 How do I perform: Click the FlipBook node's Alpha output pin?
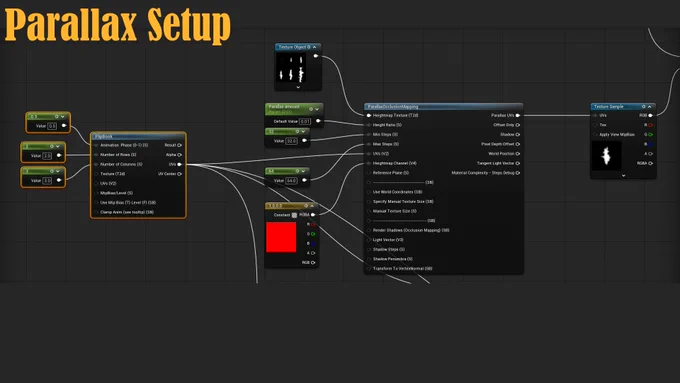tap(180, 155)
